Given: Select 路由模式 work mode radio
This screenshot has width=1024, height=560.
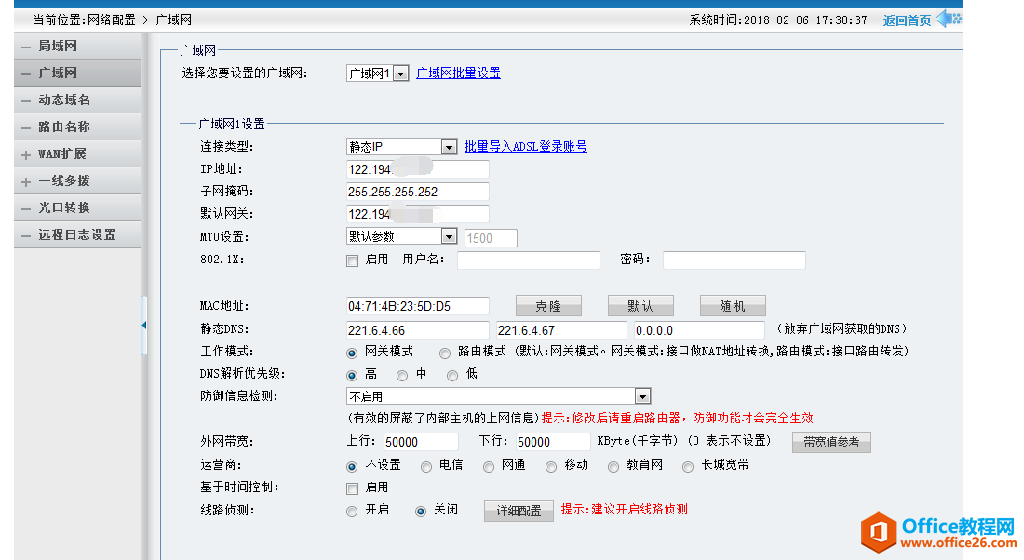Looking at the screenshot, I should click(x=445, y=352).
